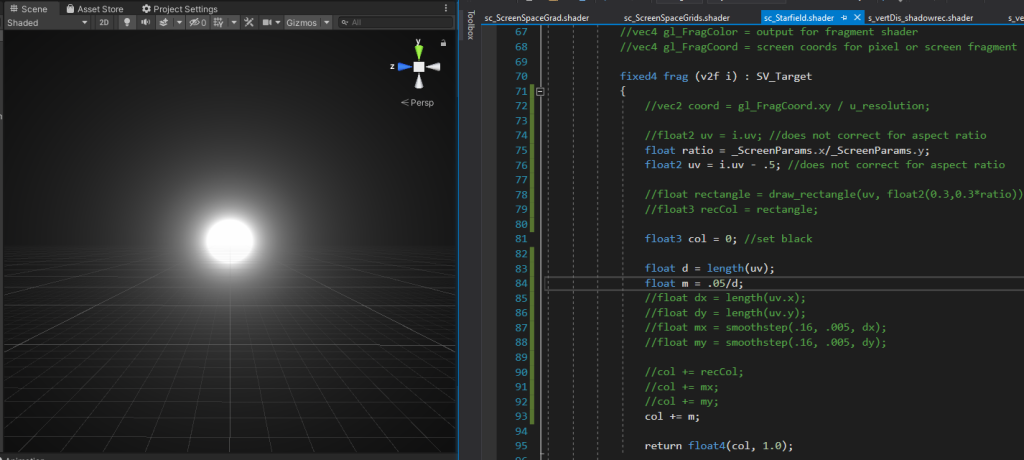Pin the sc_Starfield.shader tab
This screenshot has width=1024, height=460.
[845, 18]
